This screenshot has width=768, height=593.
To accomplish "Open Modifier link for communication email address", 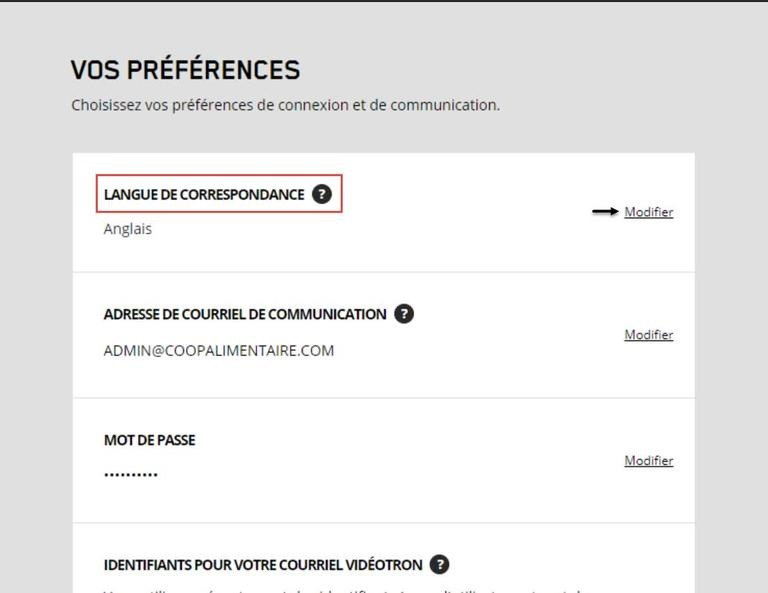I will (x=648, y=335).
